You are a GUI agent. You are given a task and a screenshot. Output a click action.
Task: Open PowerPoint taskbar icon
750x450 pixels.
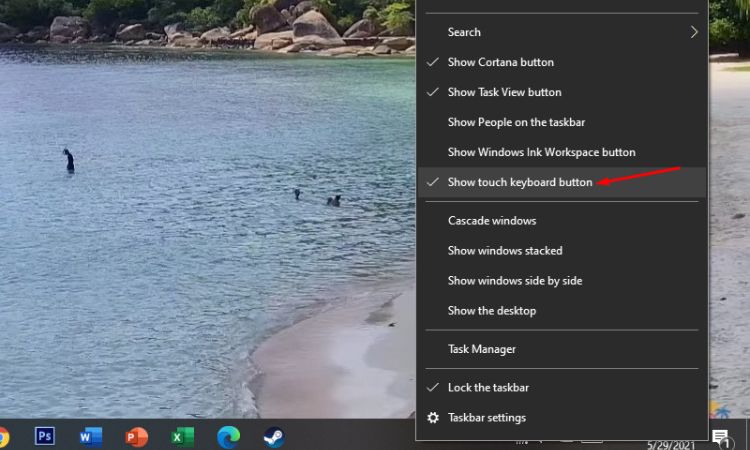click(137, 436)
